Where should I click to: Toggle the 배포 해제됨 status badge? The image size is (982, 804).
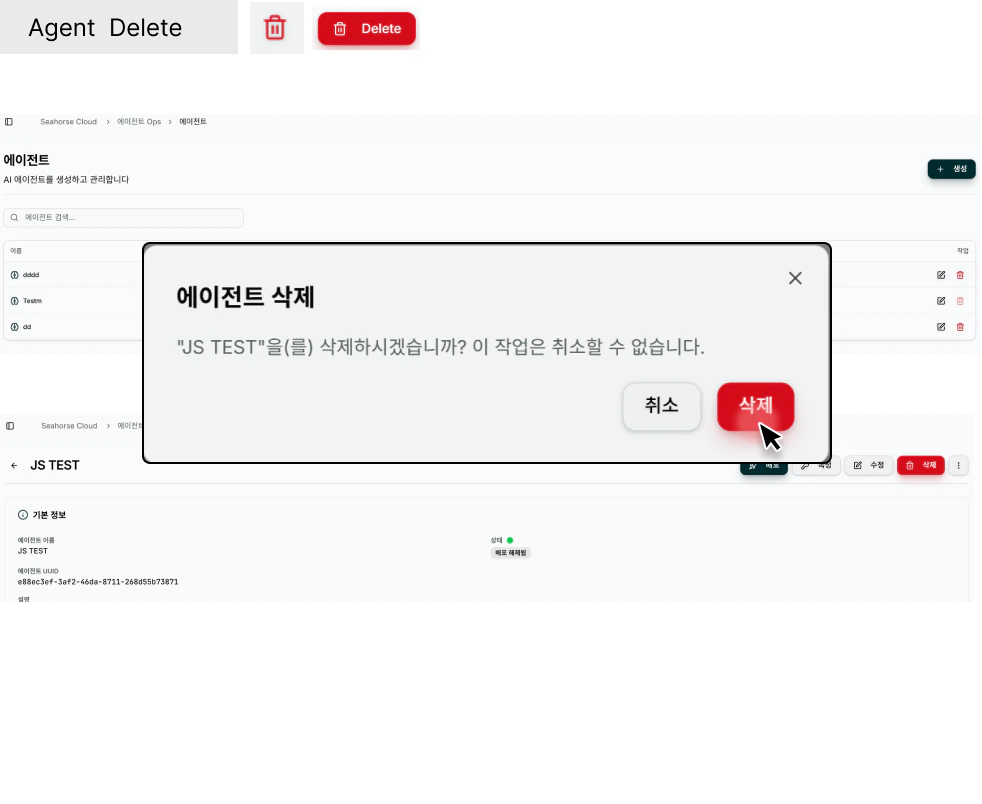pos(511,551)
